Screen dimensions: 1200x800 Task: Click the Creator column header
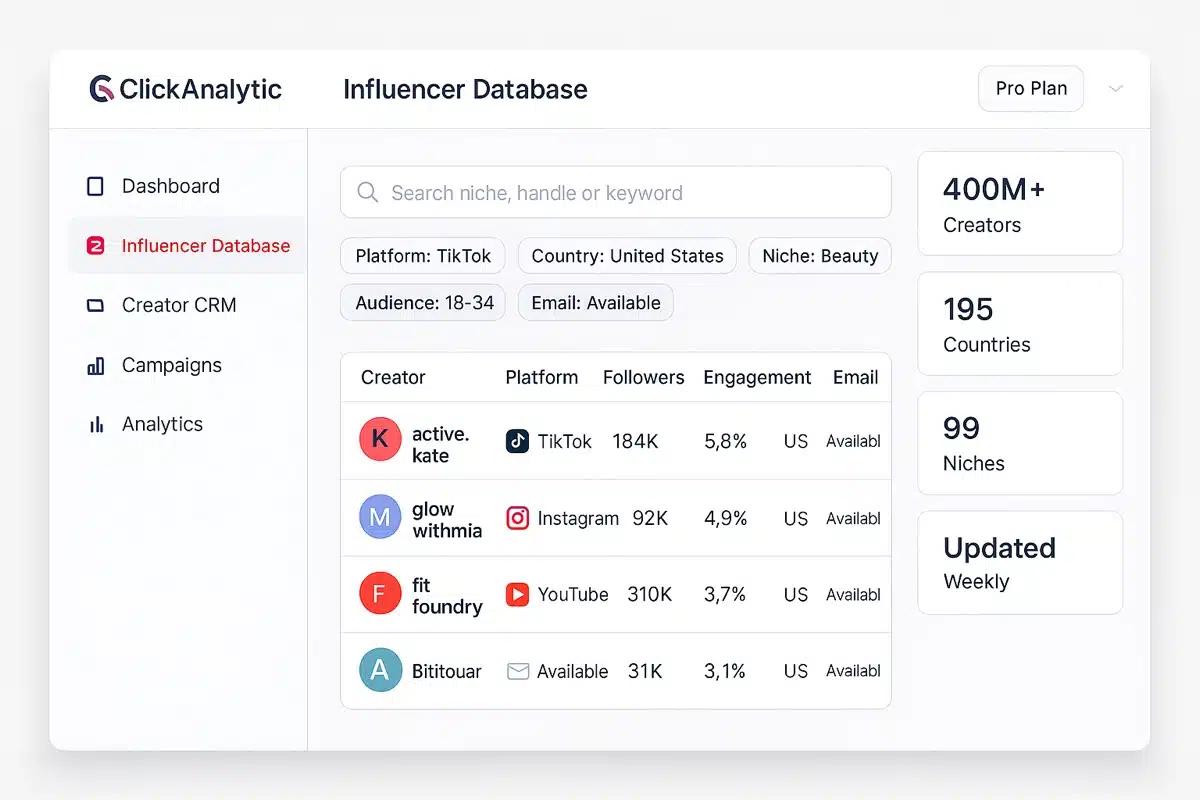click(x=393, y=377)
